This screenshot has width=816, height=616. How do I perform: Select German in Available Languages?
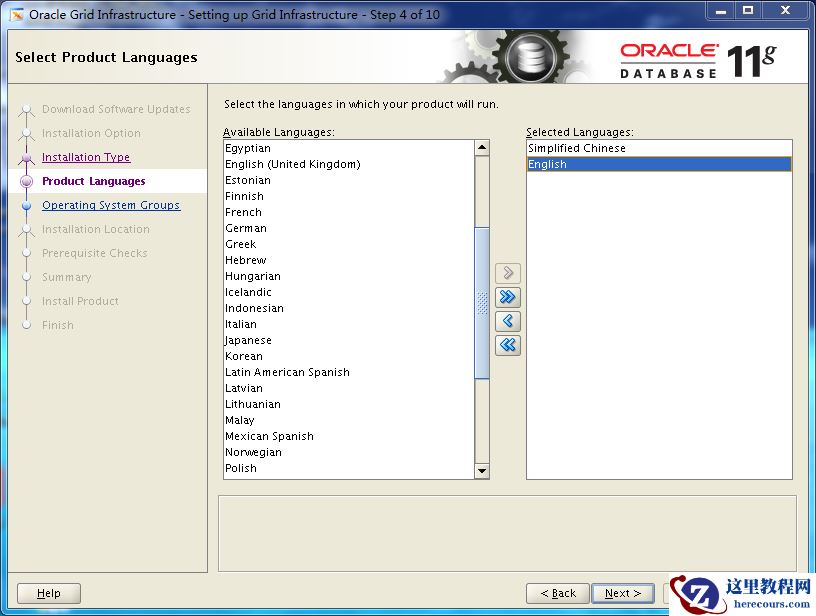coord(349,228)
